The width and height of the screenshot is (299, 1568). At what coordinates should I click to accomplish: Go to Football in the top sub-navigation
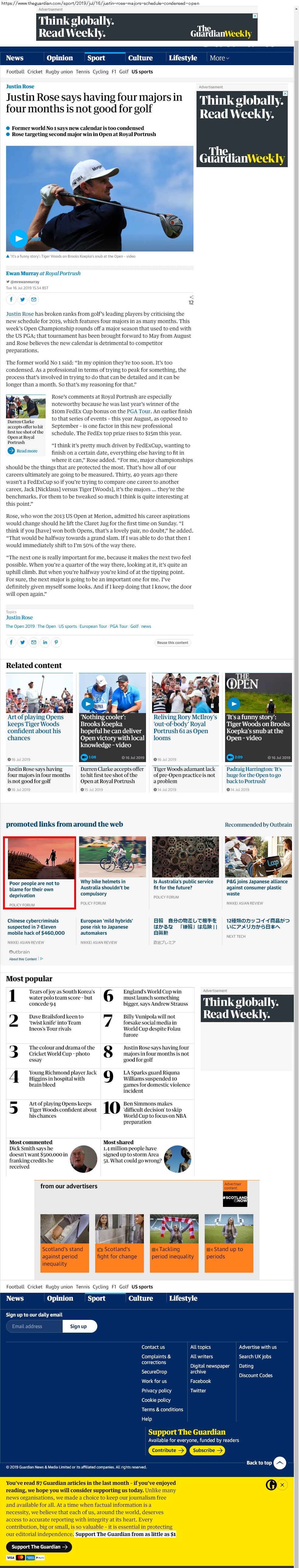[15, 72]
